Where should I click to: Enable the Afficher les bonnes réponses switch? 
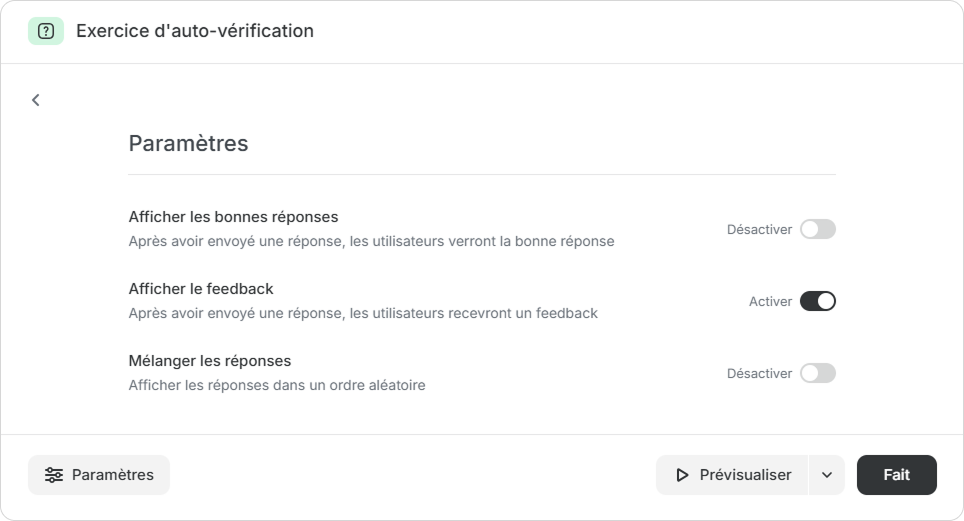tap(817, 229)
